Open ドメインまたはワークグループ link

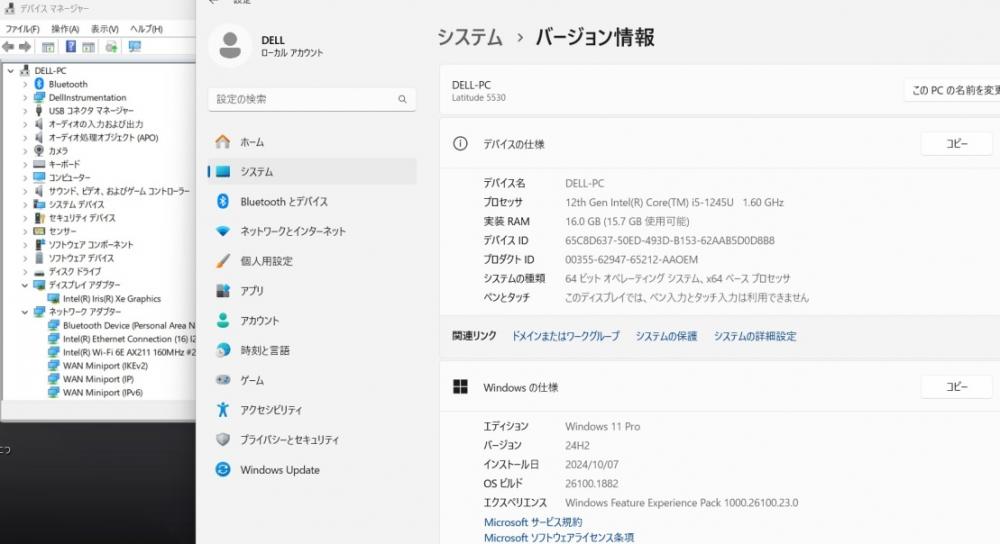[566, 336]
